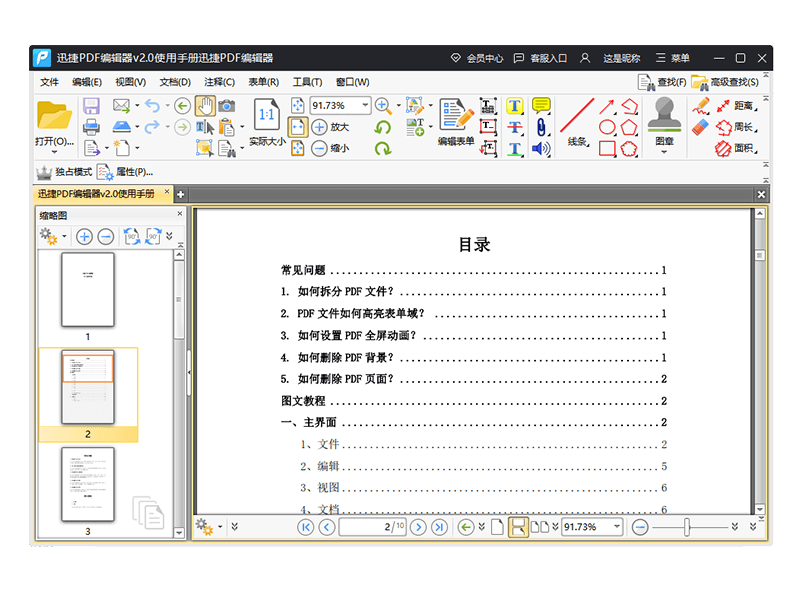Toggle continuous page display mode
The height and width of the screenshot is (600, 800).
pos(519,526)
